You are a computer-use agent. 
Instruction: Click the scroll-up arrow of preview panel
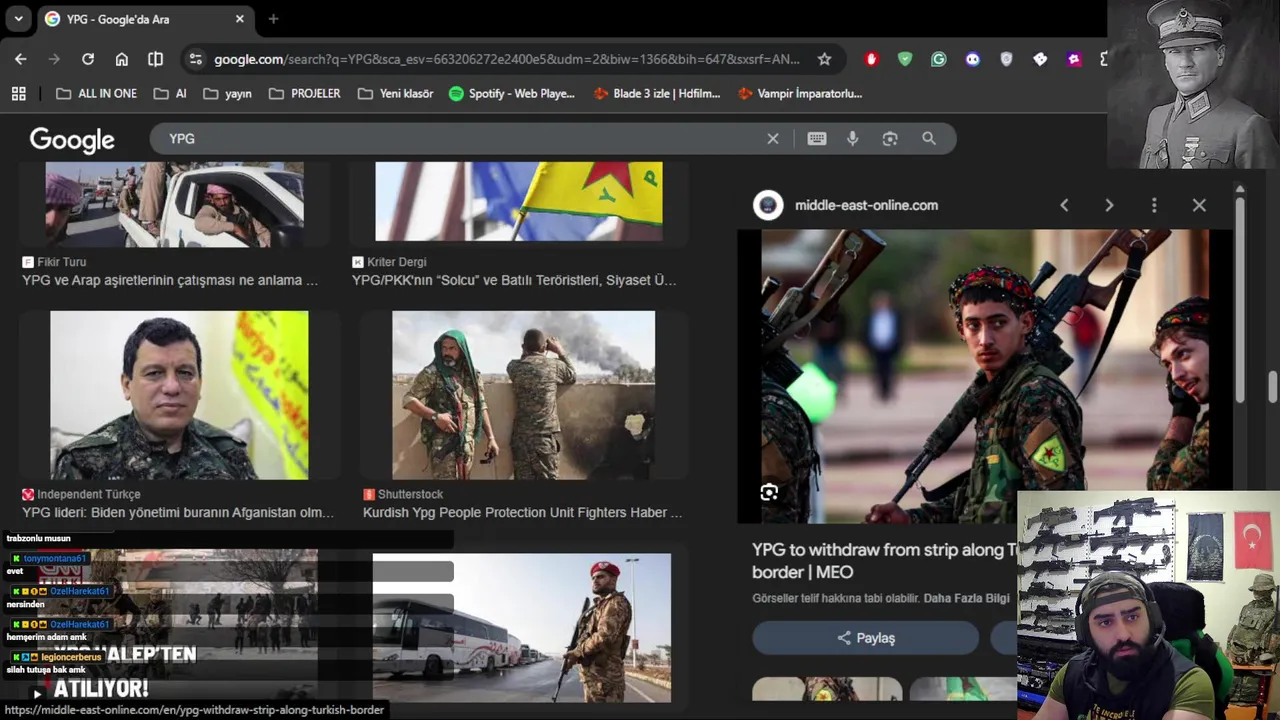pos(1240,189)
